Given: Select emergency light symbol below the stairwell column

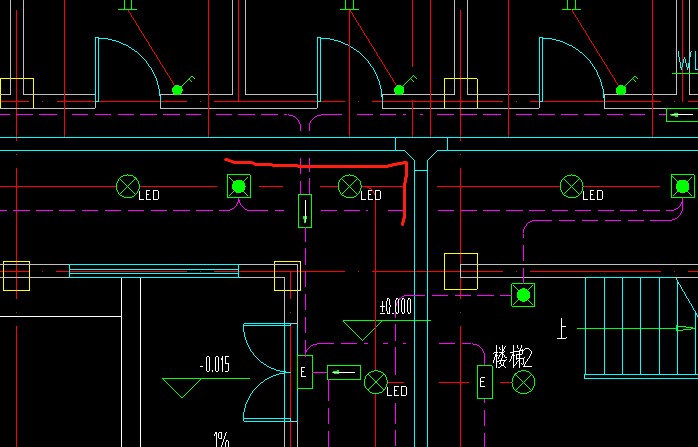Looking at the screenshot, I should click(523, 295).
